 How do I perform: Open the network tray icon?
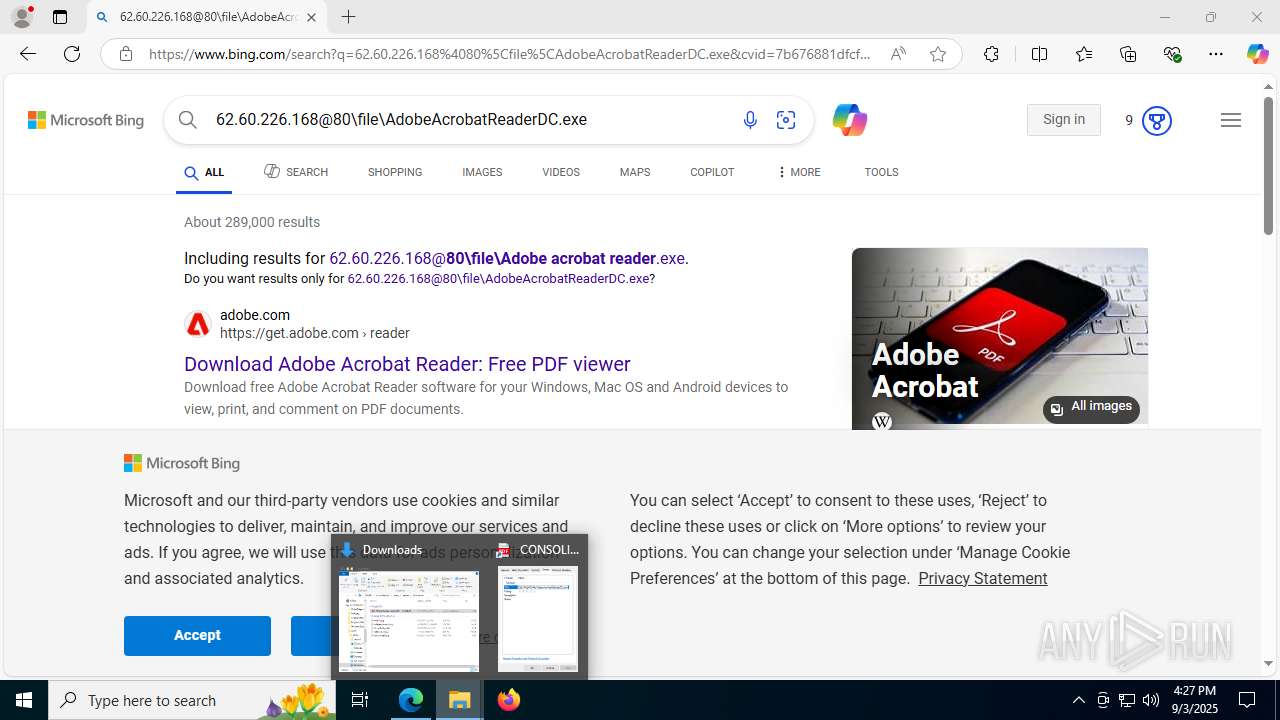coord(1127,700)
